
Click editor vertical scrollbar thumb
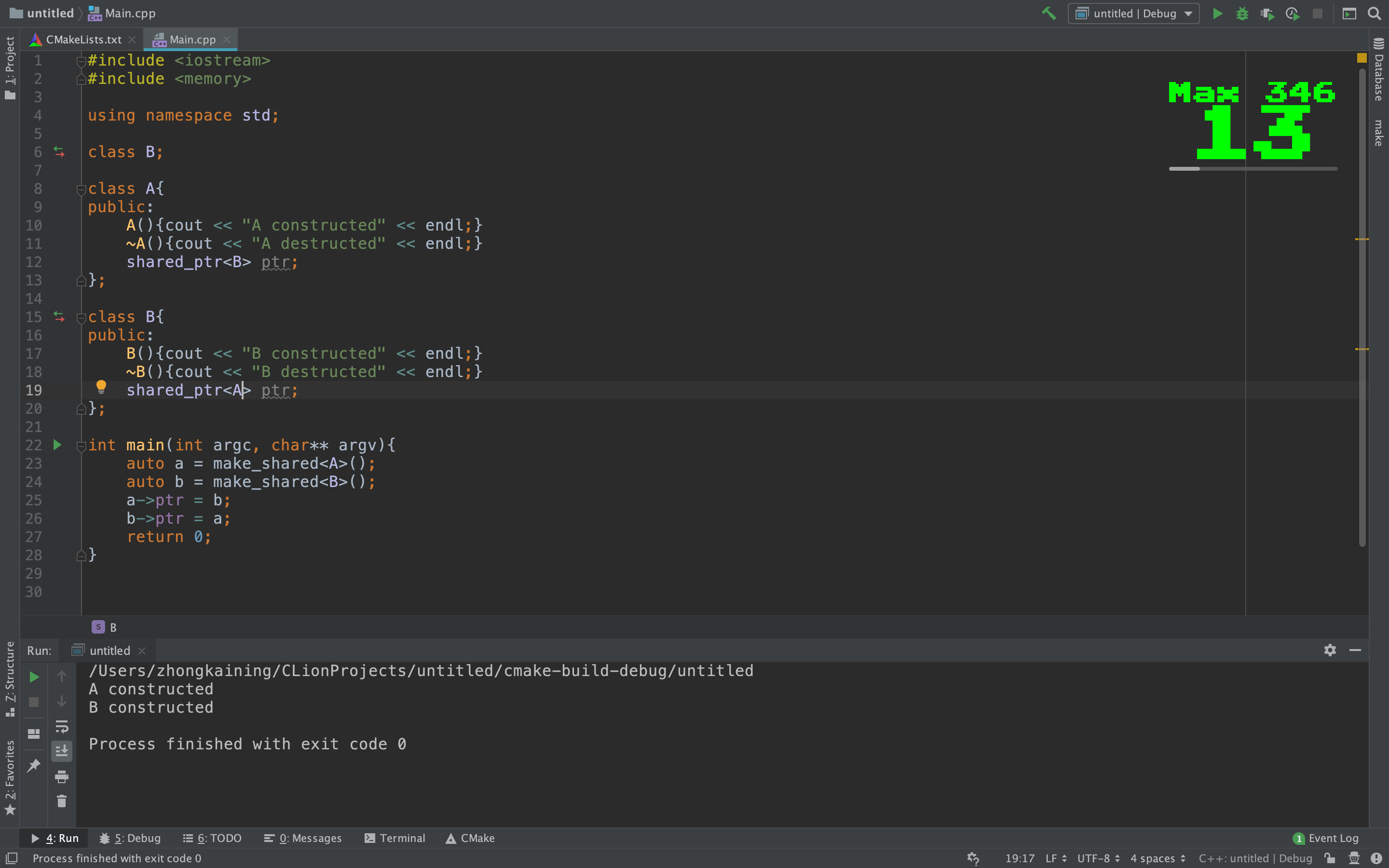pyautogui.click(x=1362, y=307)
